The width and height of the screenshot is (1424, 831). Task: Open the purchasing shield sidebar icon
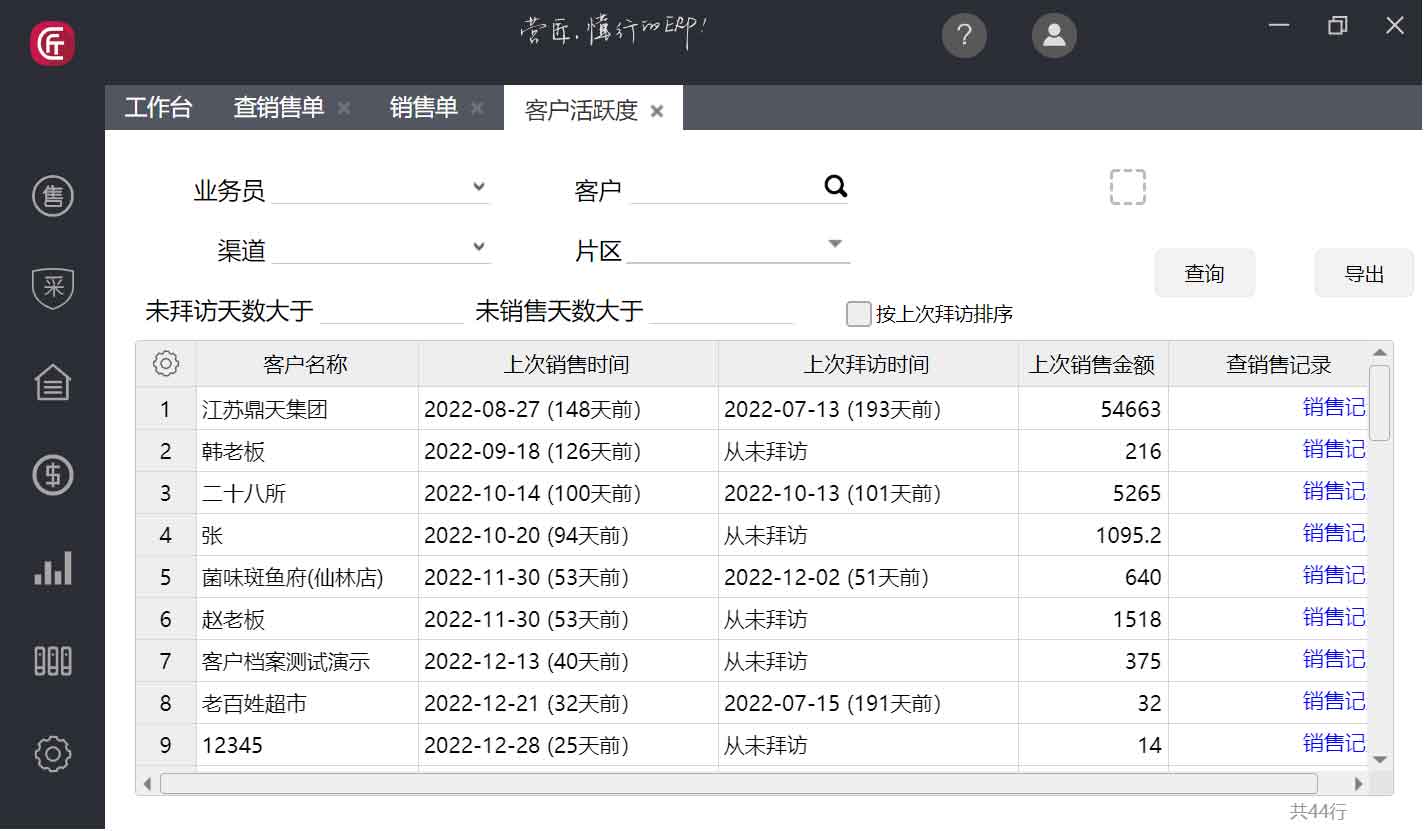[52, 288]
